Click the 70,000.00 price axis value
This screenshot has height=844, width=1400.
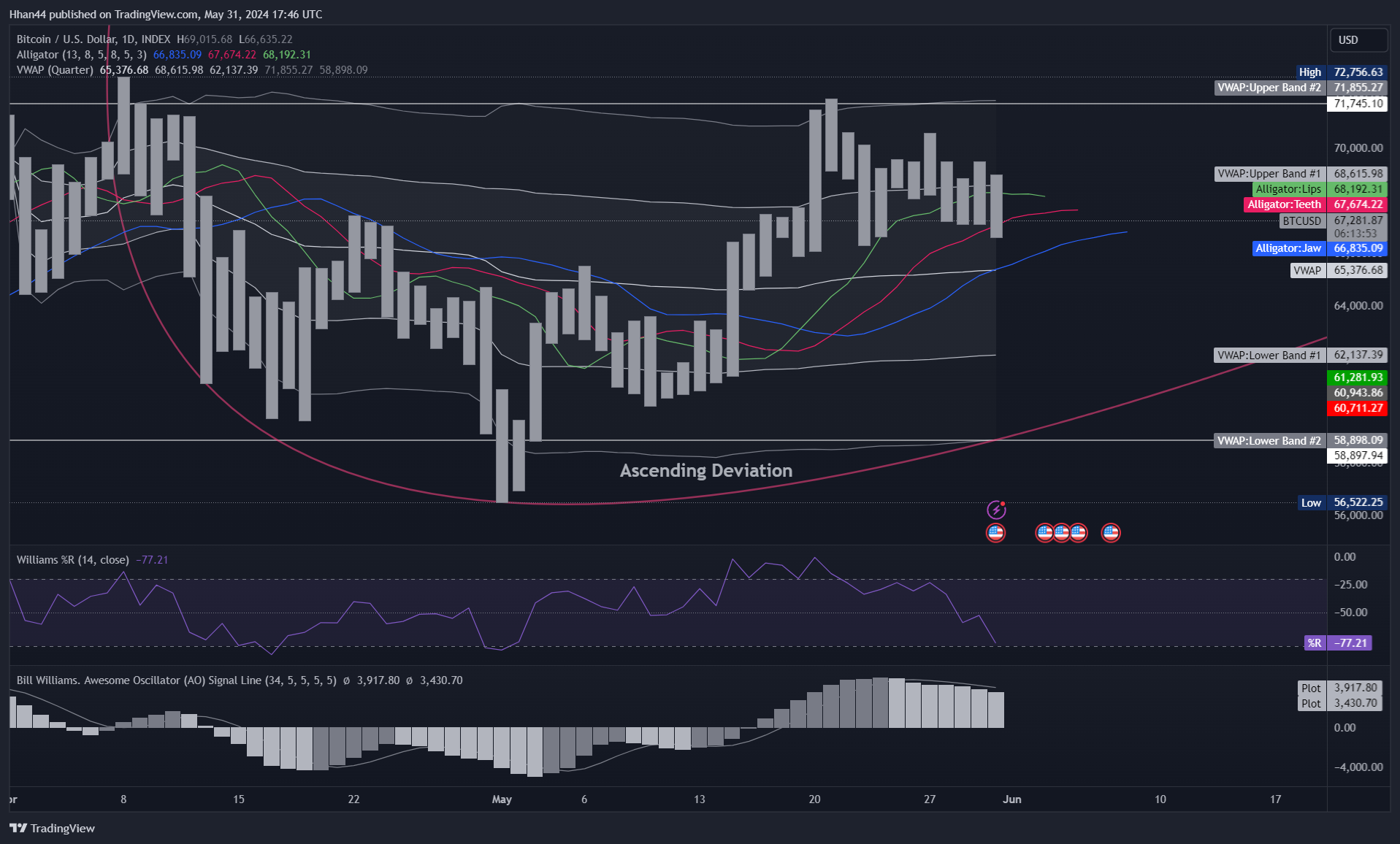pos(1358,148)
